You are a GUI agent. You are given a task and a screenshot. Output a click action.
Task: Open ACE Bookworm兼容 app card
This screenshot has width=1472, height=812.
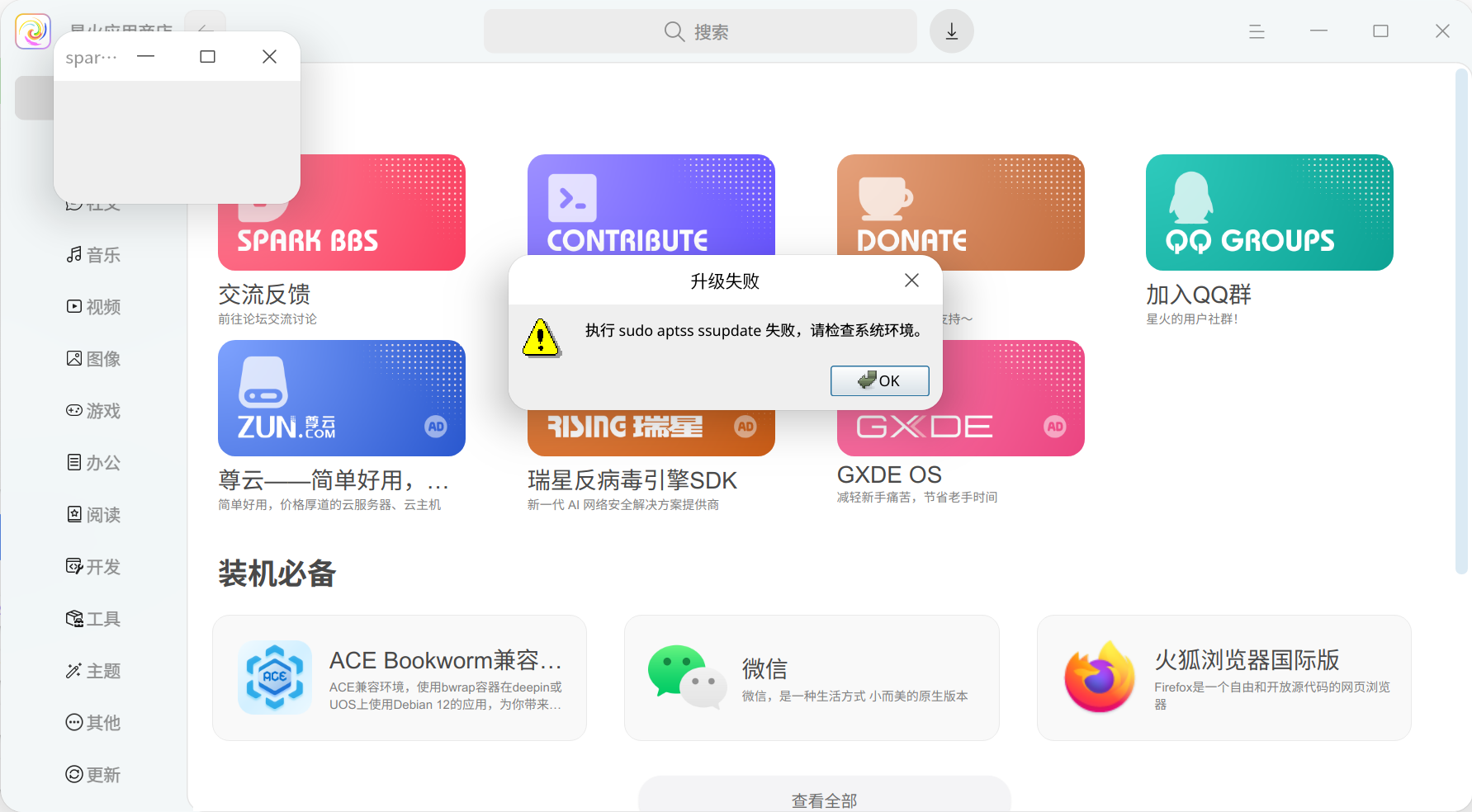coord(400,677)
